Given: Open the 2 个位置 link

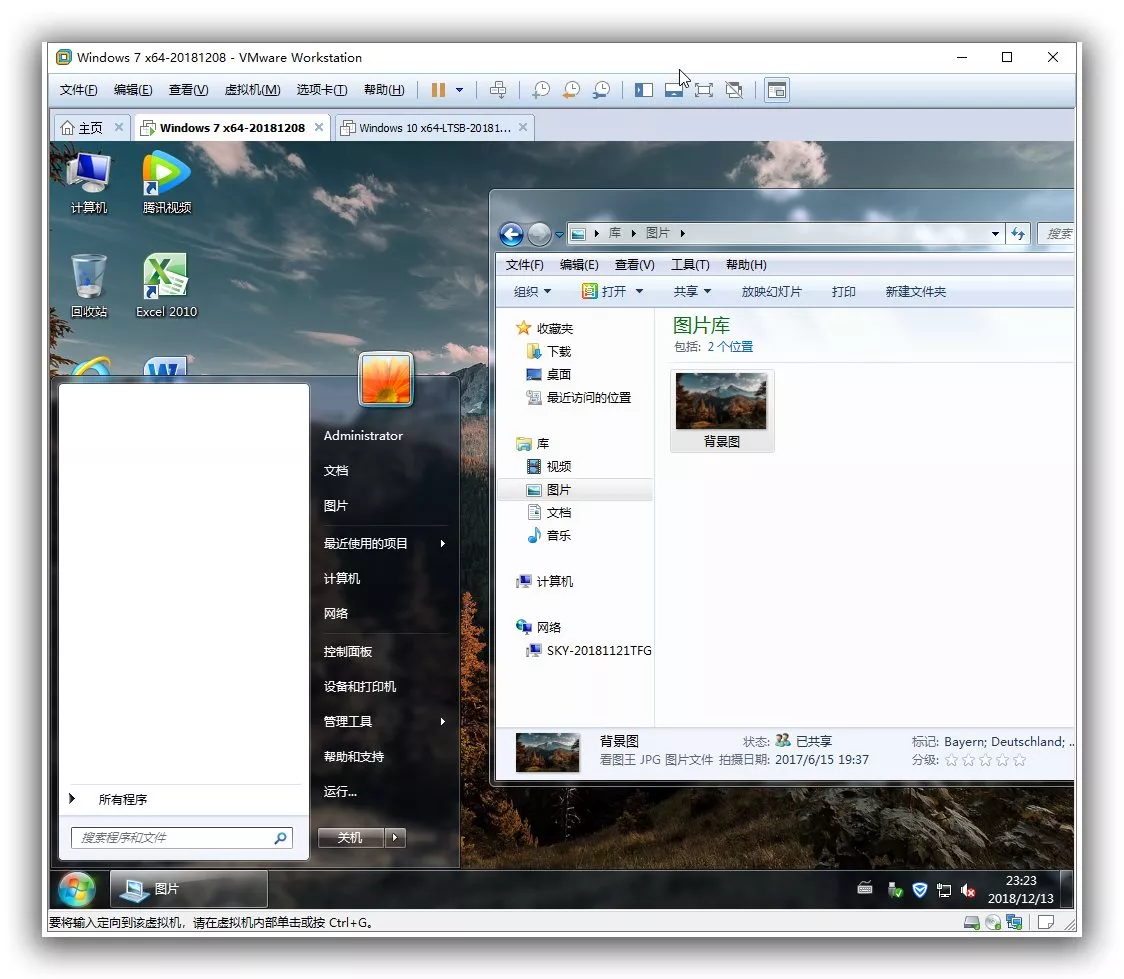Looking at the screenshot, I should (x=730, y=347).
